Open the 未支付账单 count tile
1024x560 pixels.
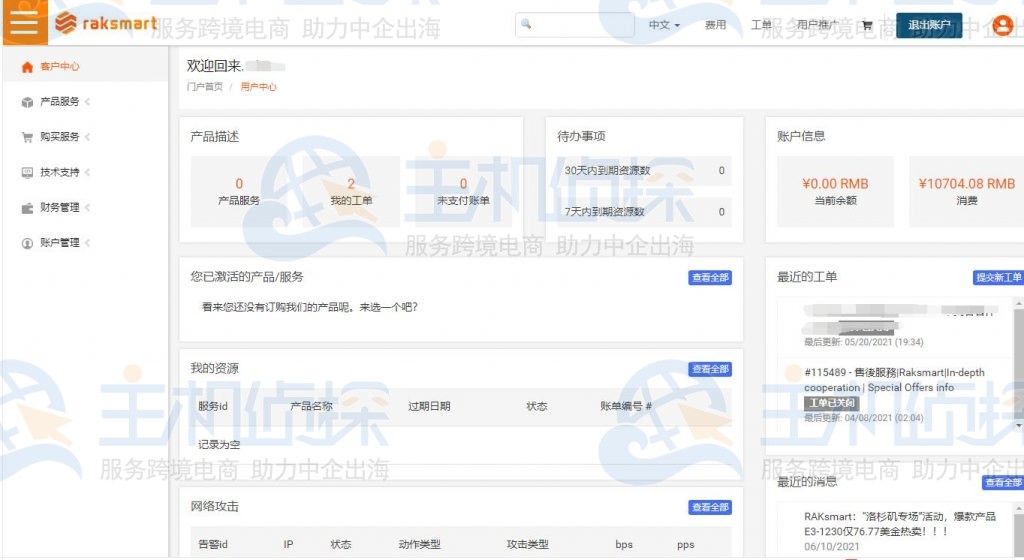[463, 191]
